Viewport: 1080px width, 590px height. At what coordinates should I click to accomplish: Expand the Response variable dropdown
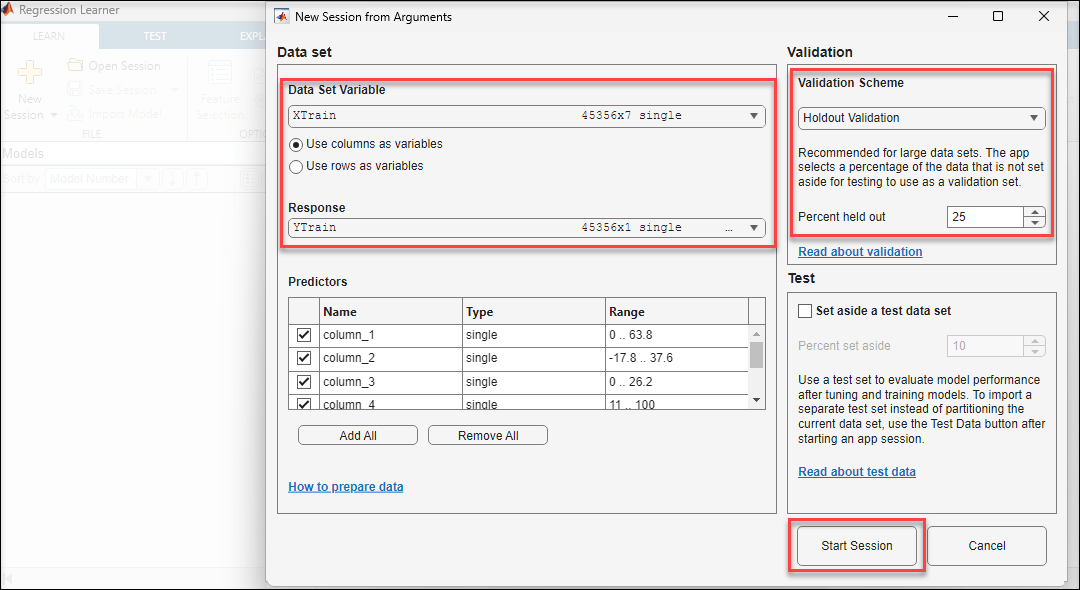pyautogui.click(x=754, y=228)
